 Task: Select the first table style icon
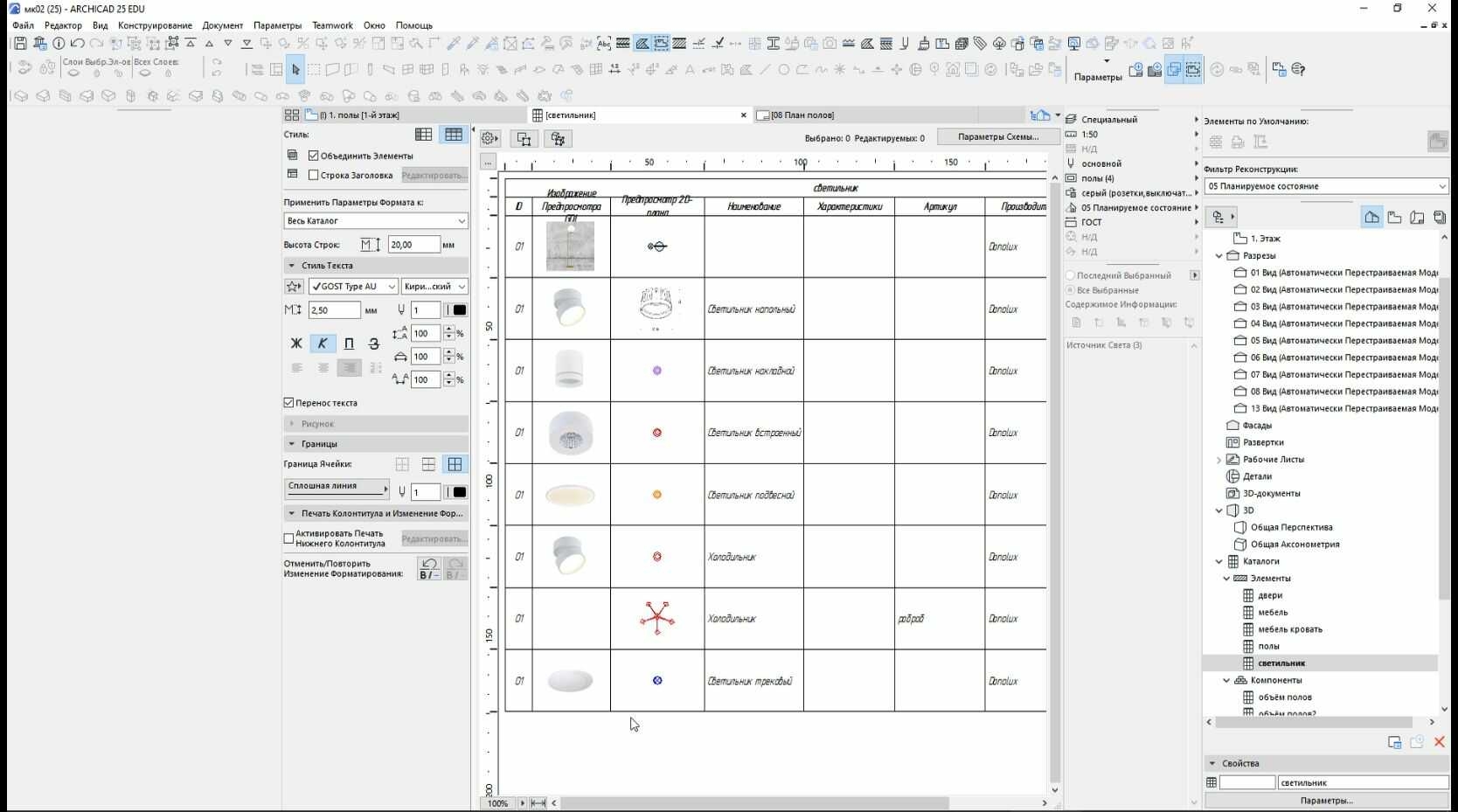pyautogui.click(x=423, y=135)
